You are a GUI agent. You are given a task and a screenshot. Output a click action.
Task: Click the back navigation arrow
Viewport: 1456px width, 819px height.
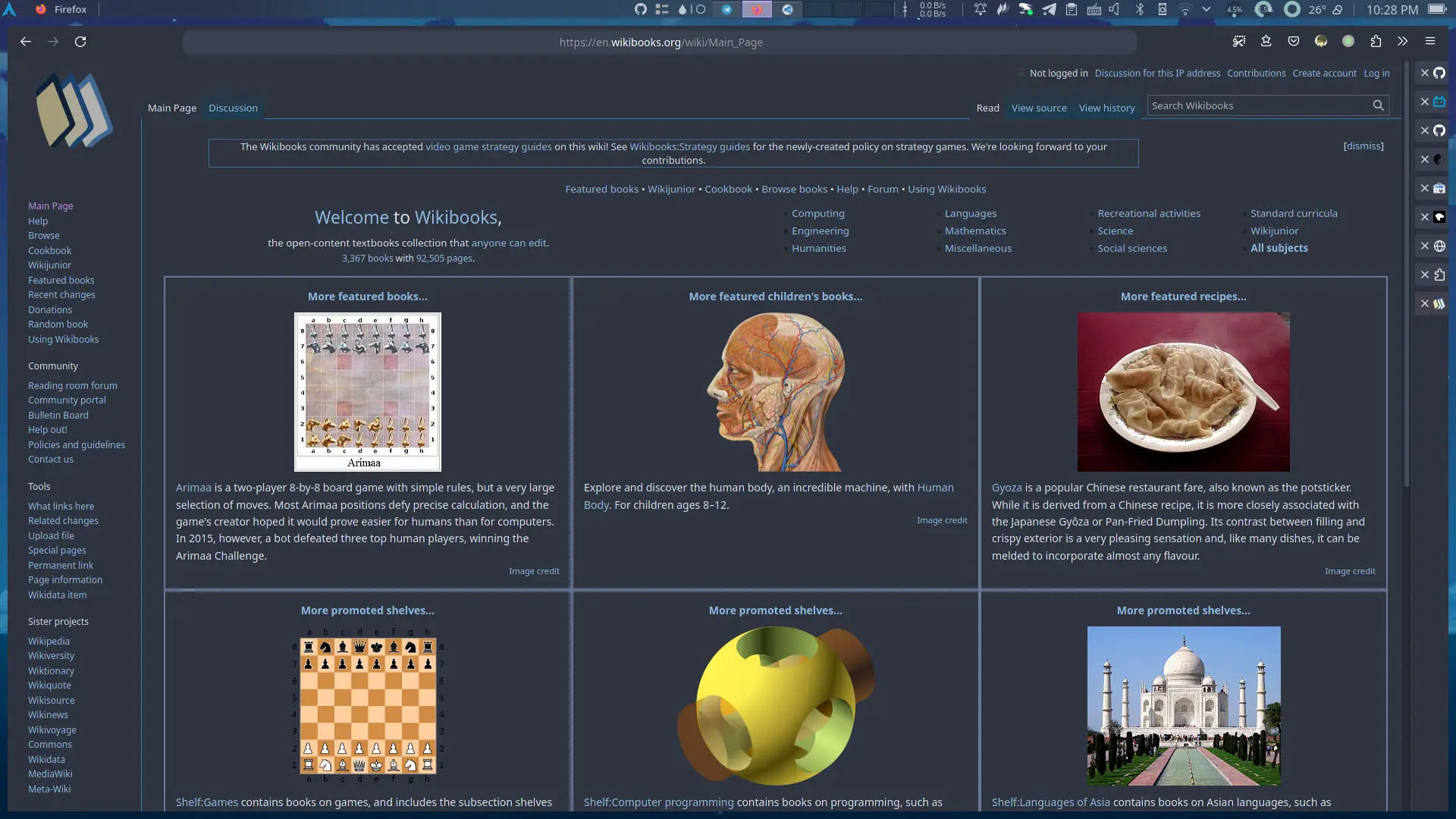click(26, 42)
